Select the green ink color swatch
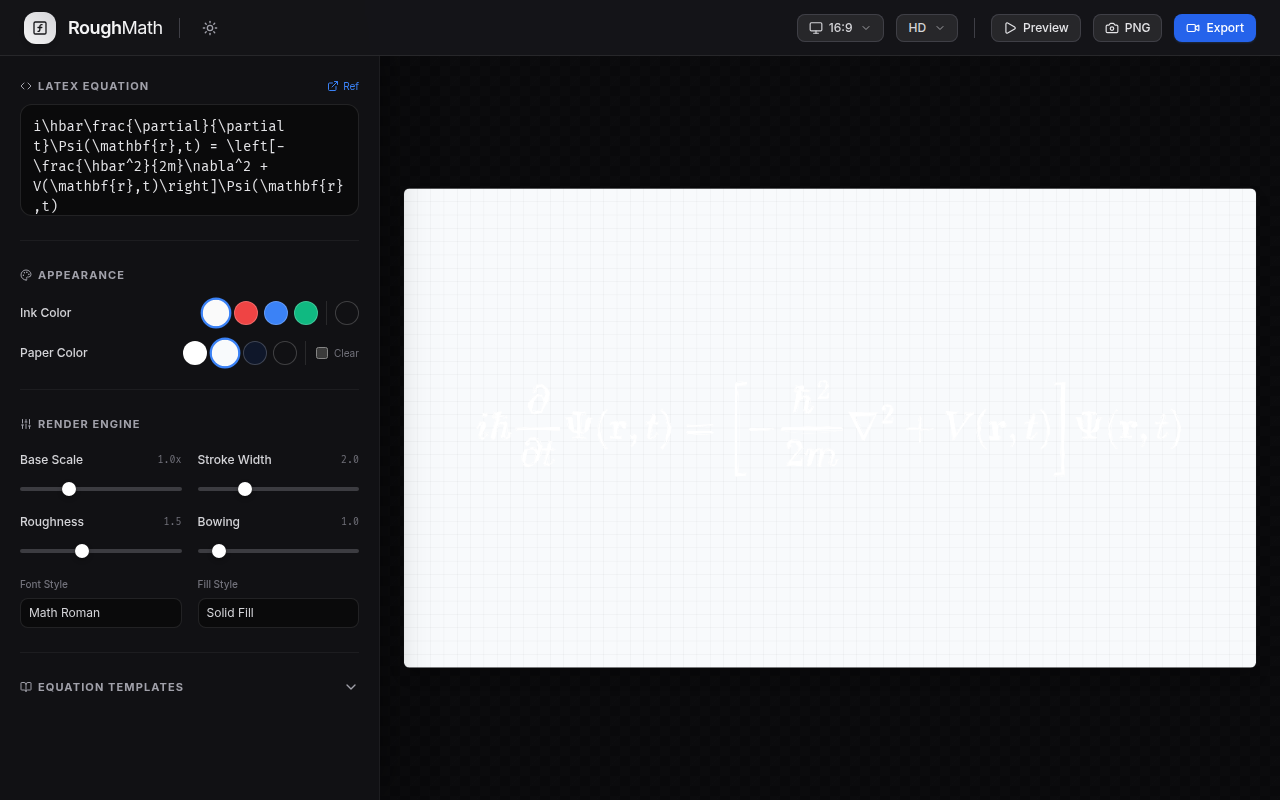The width and height of the screenshot is (1280, 800). 306,313
